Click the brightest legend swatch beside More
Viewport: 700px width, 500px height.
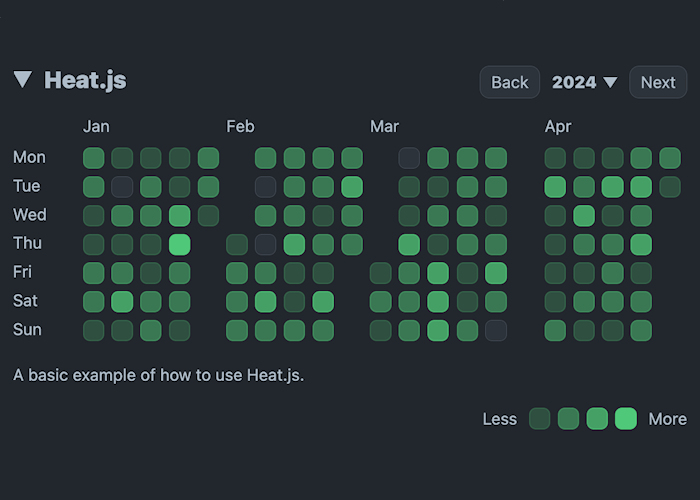[x=626, y=419]
